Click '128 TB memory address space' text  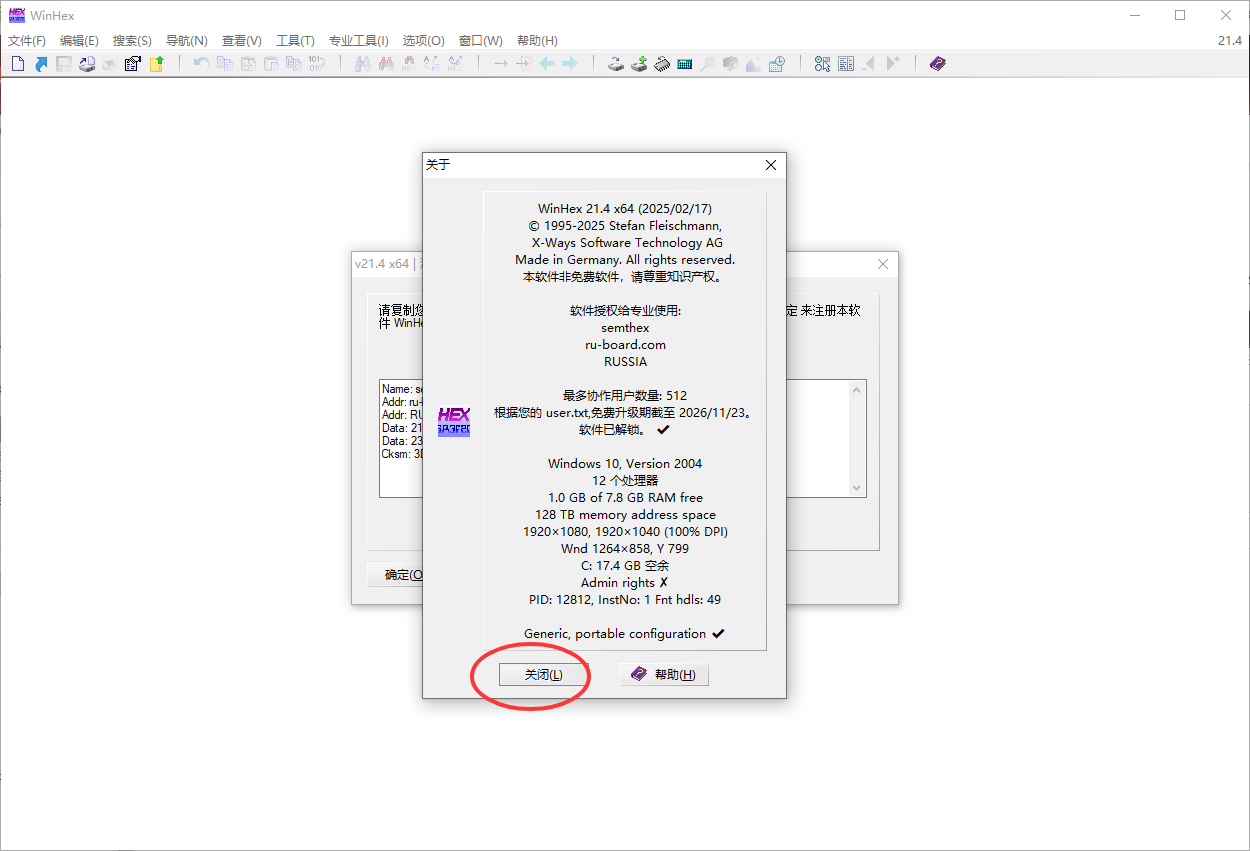click(625, 514)
